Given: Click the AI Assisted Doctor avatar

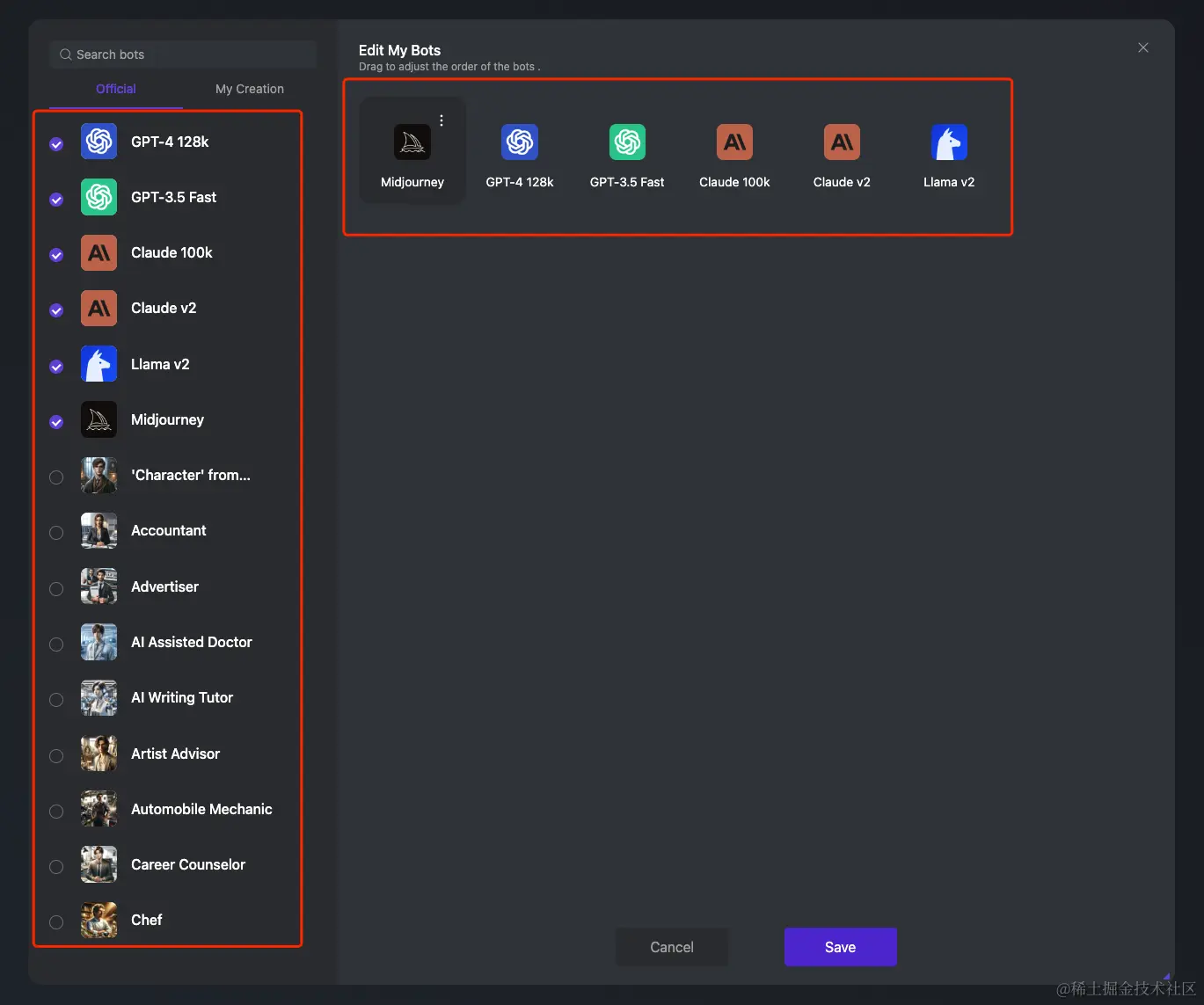Looking at the screenshot, I should (99, 642).
